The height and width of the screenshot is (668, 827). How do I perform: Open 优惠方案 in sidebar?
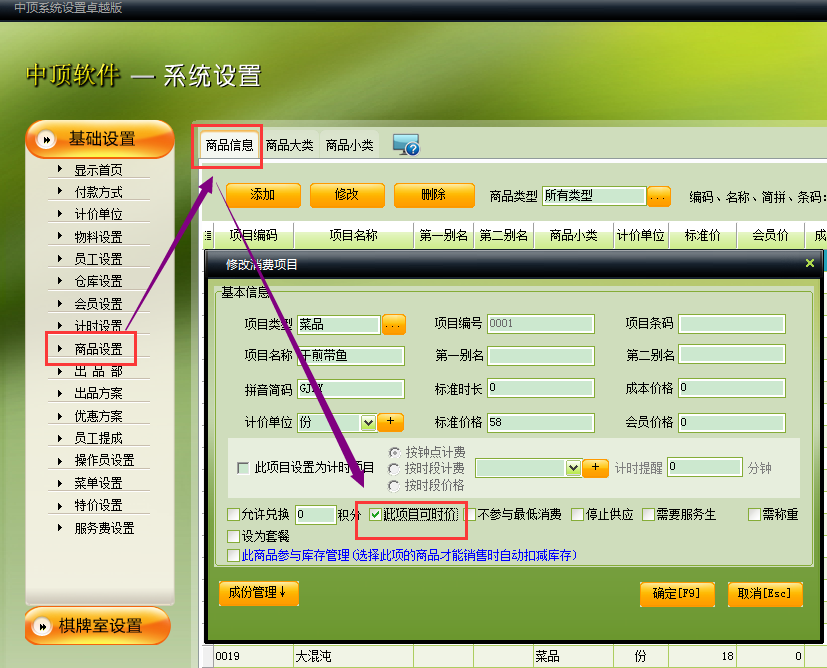[x=98, y=416]
